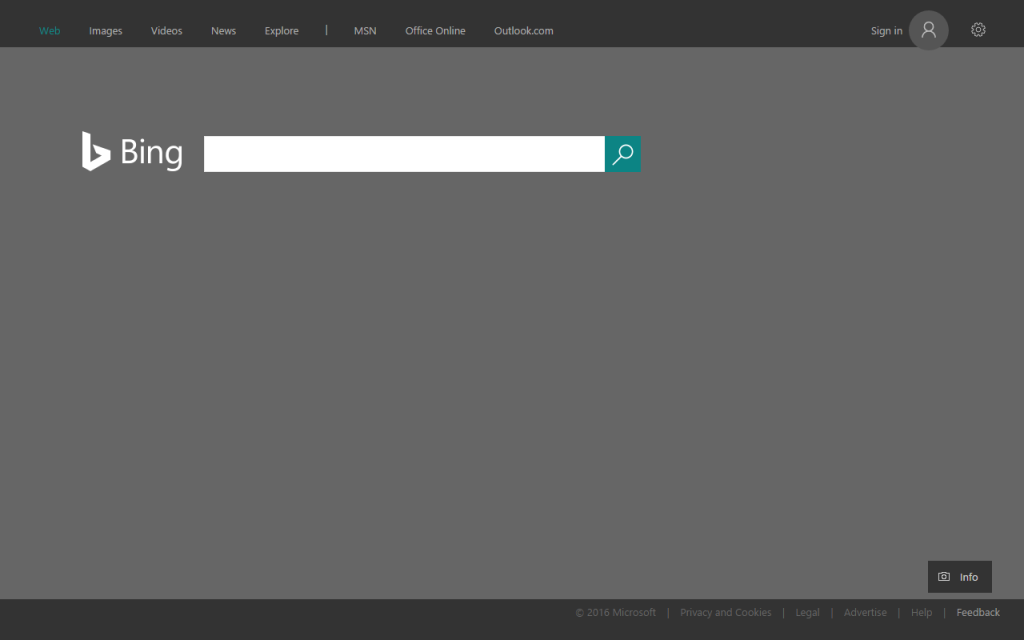Open the Explore menu item
Screen dimensions: 1024x640
tap(281, 31)
